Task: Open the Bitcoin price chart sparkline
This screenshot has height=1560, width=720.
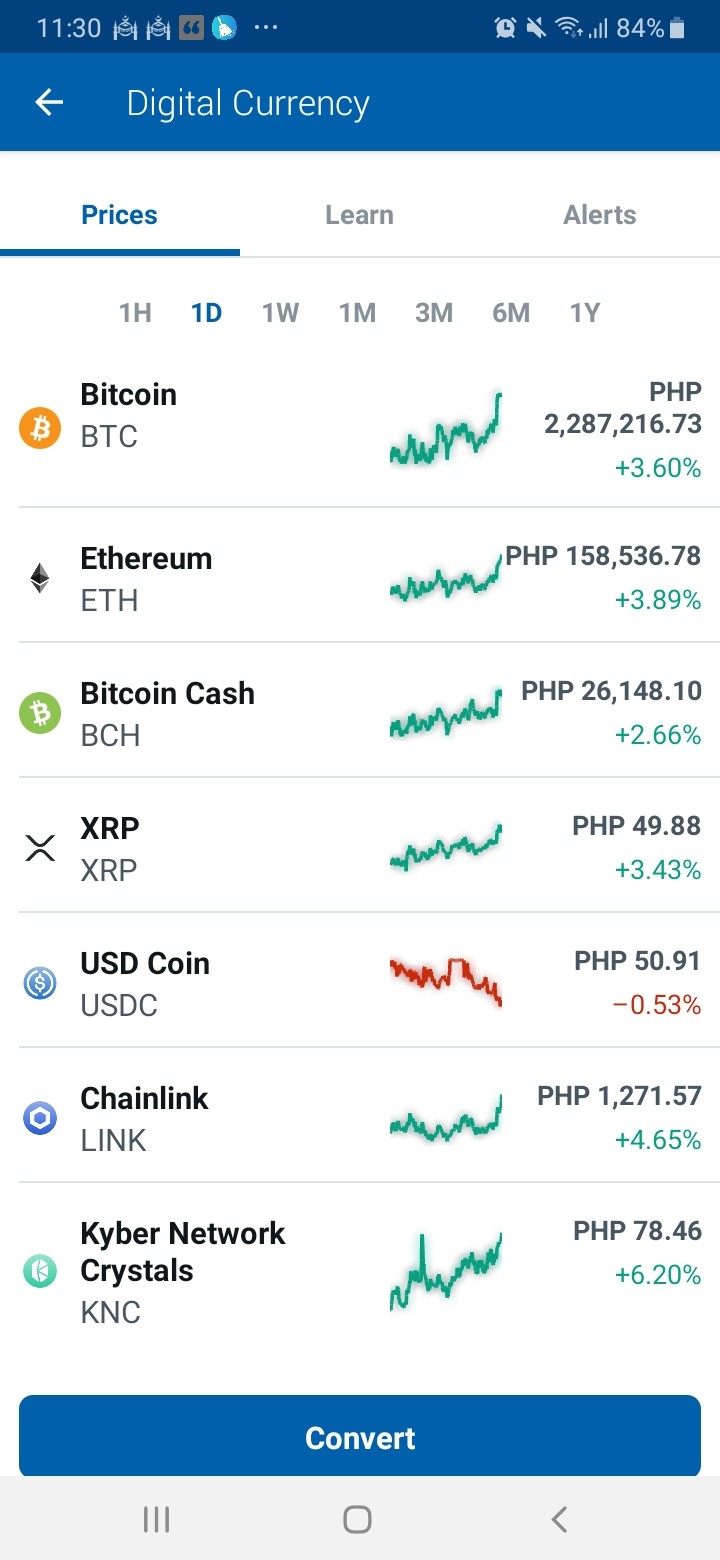Action: [446, 430]
